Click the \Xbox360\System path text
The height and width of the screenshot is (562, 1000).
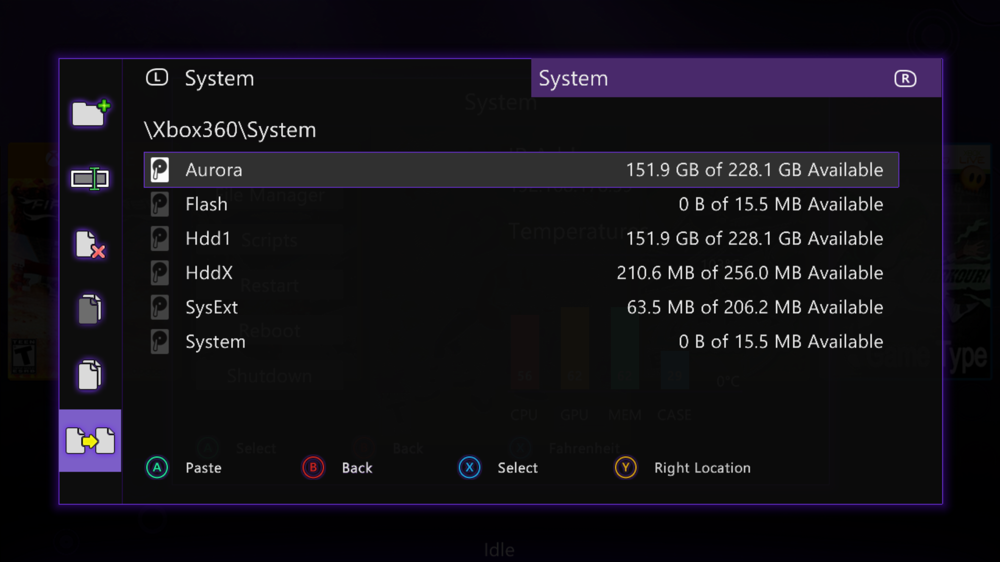[230, 130]
